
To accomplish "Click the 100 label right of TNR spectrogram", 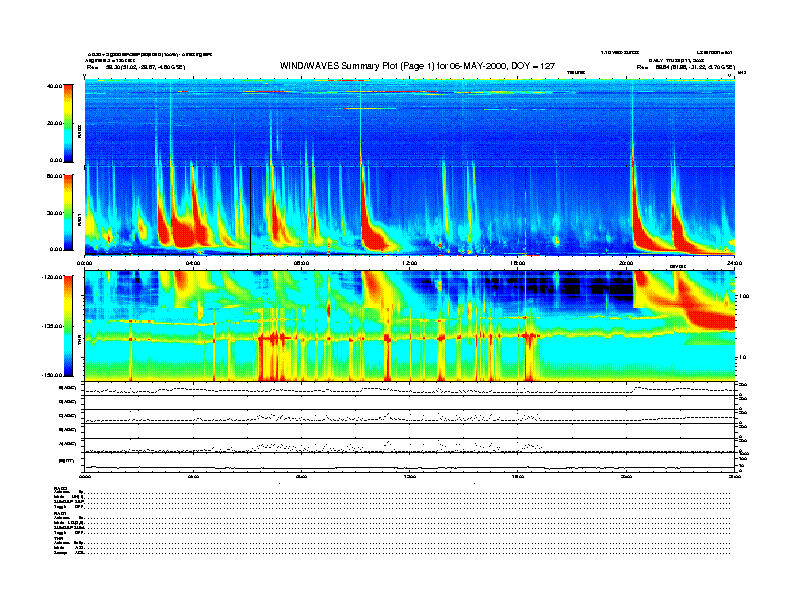I will click(x=743, y=296).
